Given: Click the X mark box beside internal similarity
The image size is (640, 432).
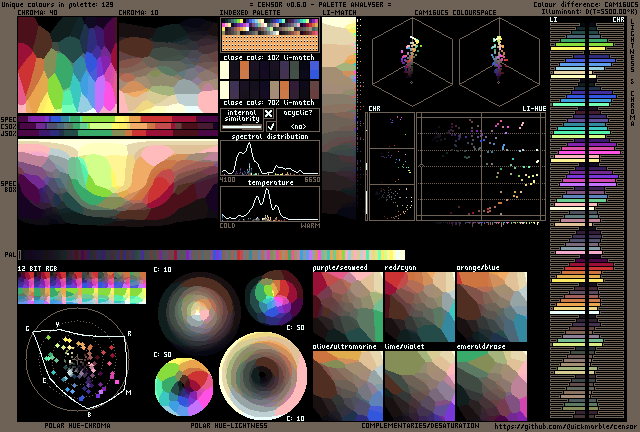Looking at the screenshot, I should click(269, 114).
